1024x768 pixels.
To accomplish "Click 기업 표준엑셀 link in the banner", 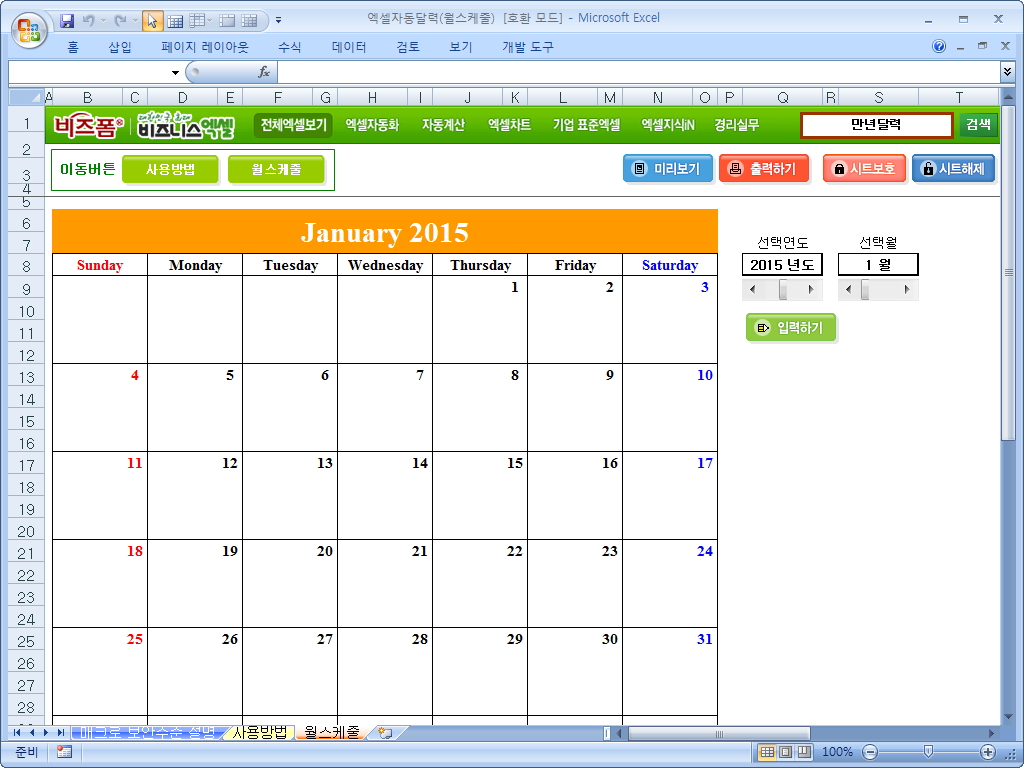I will (x=586, y=125).
